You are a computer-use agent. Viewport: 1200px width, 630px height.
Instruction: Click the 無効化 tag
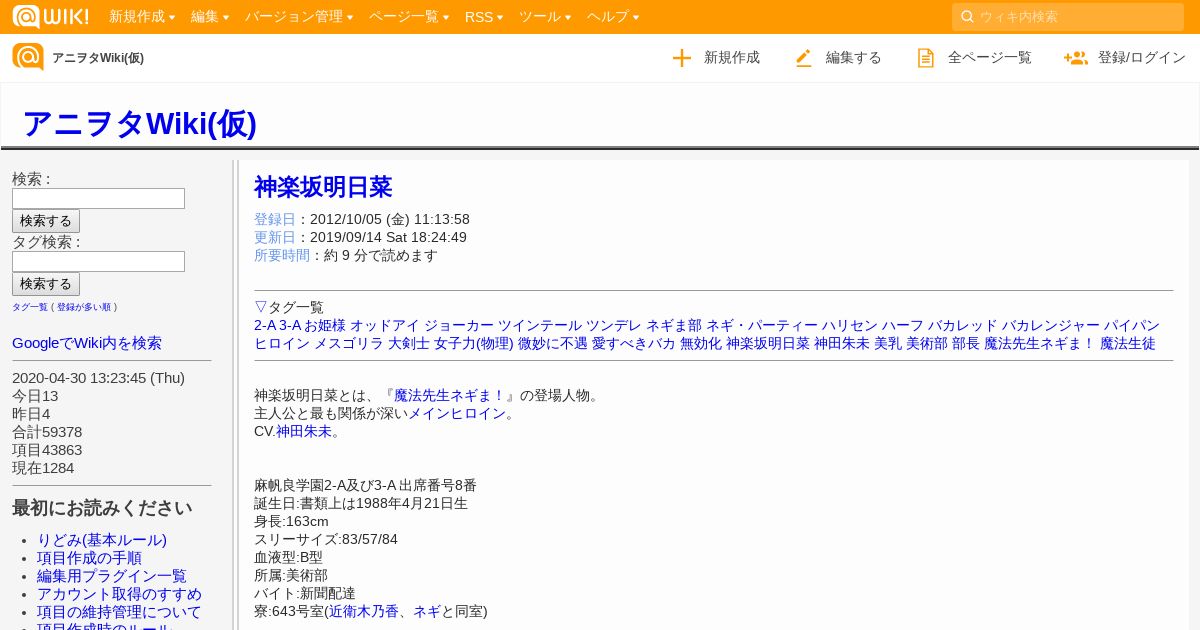tap(701, 343)
